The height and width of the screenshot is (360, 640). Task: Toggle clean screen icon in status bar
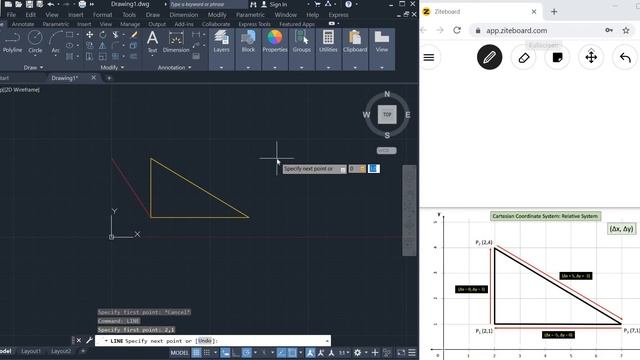point(401,353)
